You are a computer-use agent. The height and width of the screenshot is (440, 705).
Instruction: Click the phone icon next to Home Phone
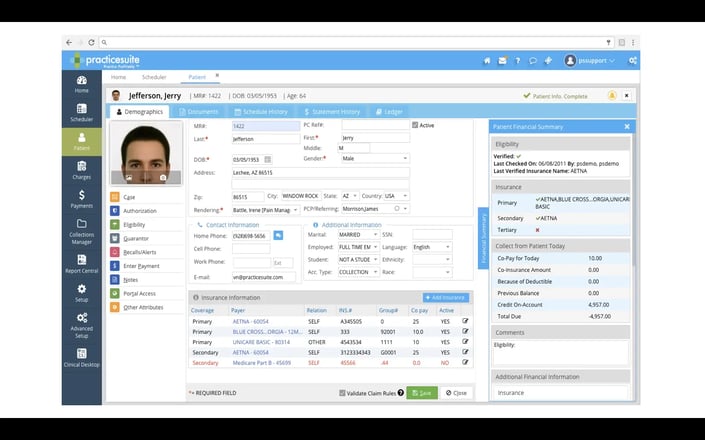[278, 236]
